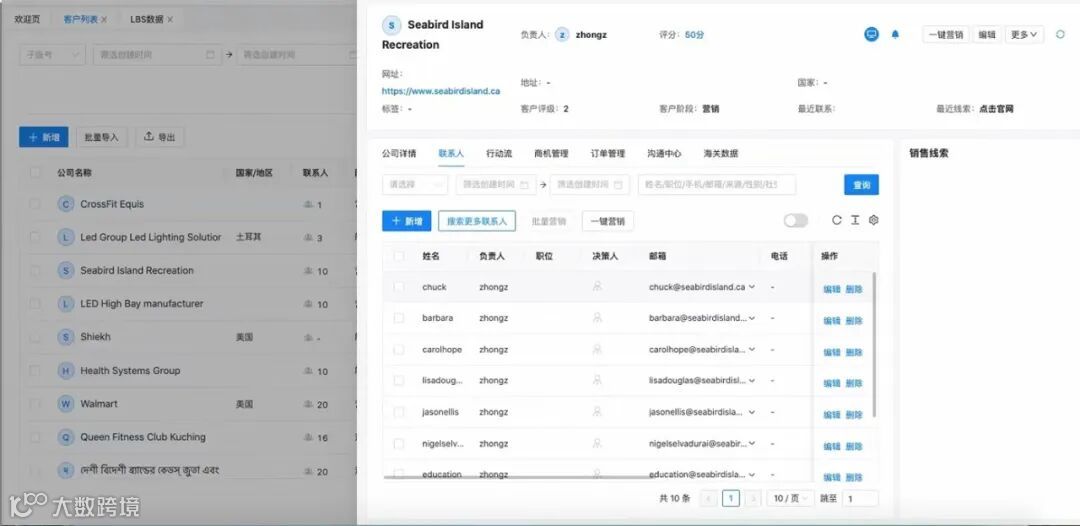
Task: Check the box for contact chuck
Action: pyautogui.click(x=399, y=287)
